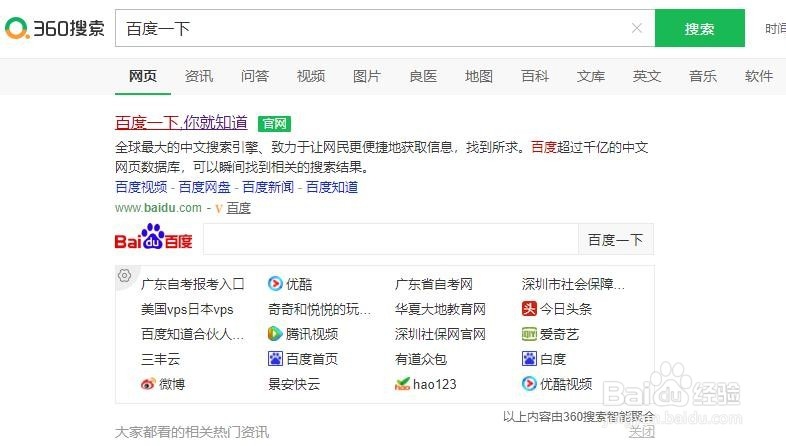Click the Baidu paw logo image

[153, 237]
